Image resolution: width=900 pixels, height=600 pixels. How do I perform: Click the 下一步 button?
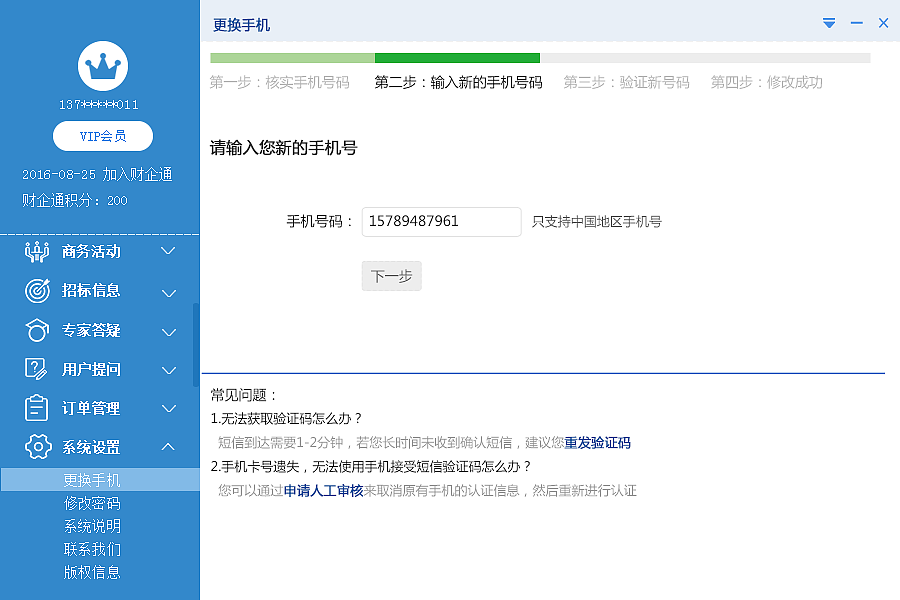(391, 277)
